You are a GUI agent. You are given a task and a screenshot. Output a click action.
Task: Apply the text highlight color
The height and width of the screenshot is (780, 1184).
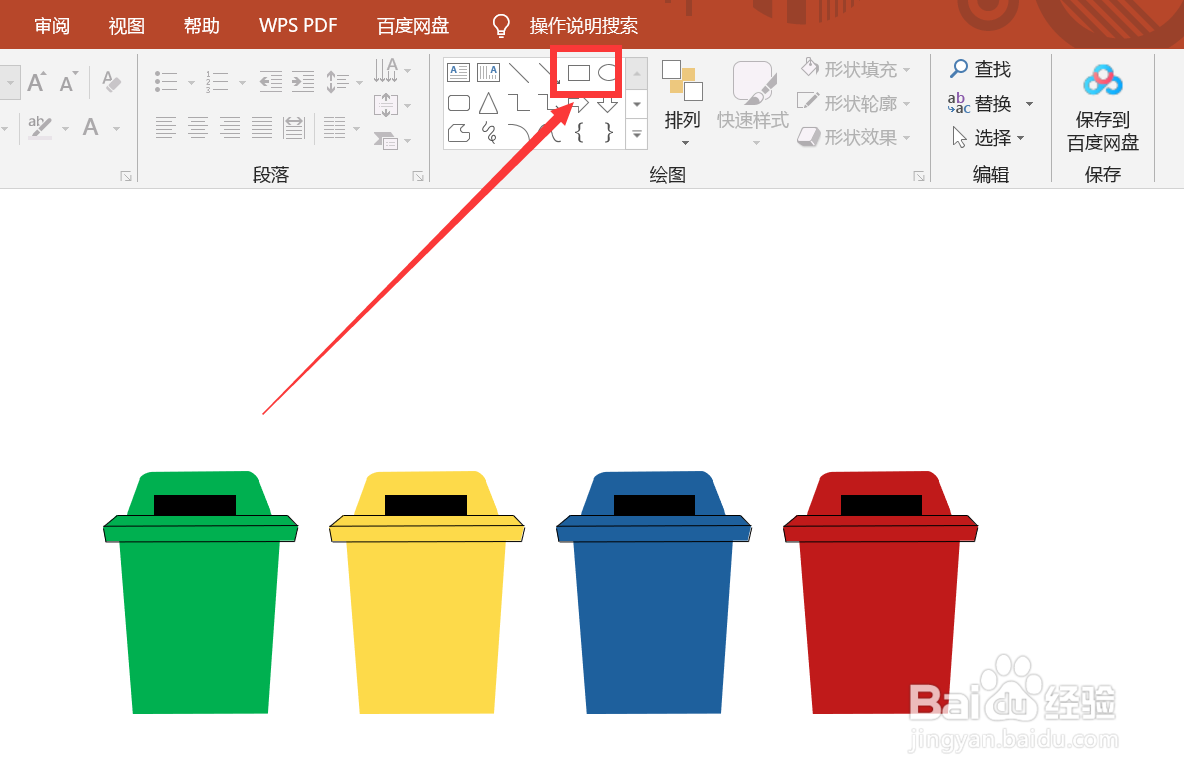click(39, 127)
